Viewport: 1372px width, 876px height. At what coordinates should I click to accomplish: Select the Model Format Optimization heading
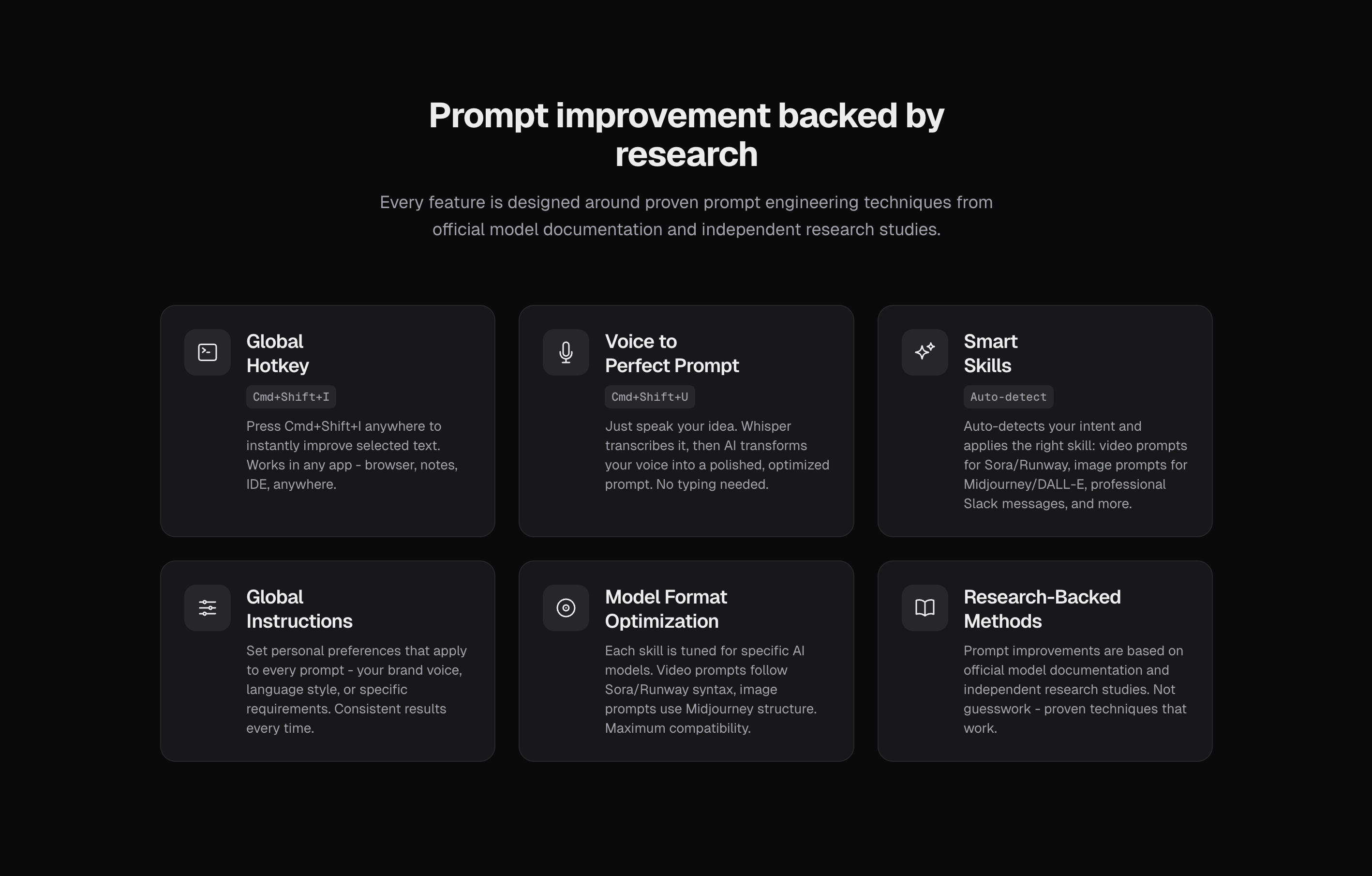[666, 609]
